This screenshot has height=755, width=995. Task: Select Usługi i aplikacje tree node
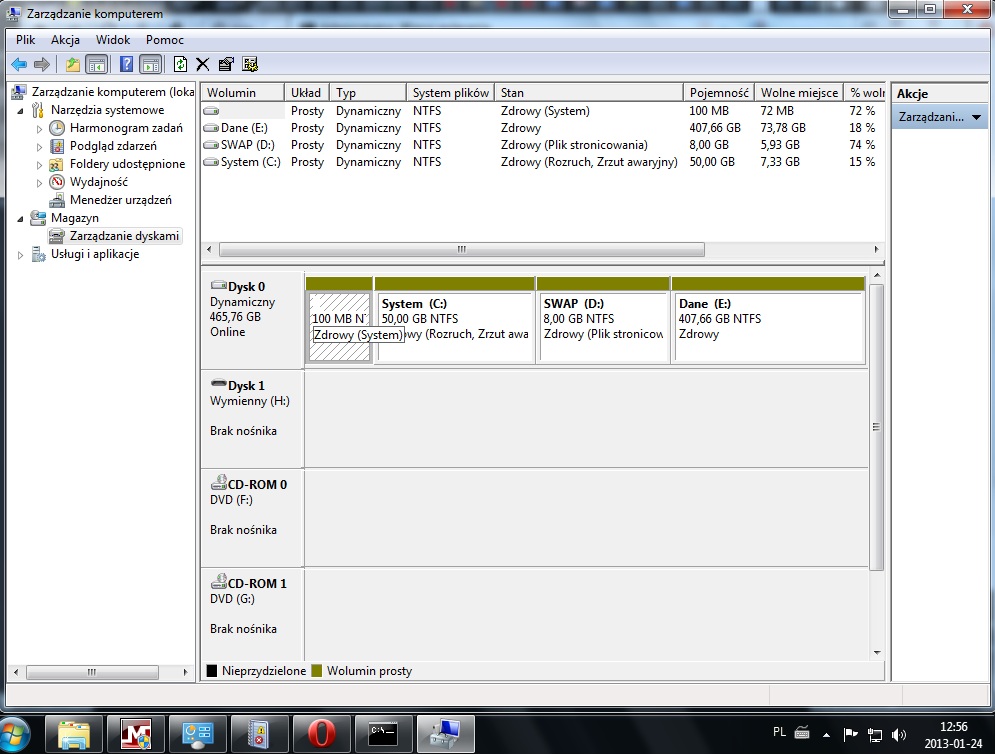[95, 254]
